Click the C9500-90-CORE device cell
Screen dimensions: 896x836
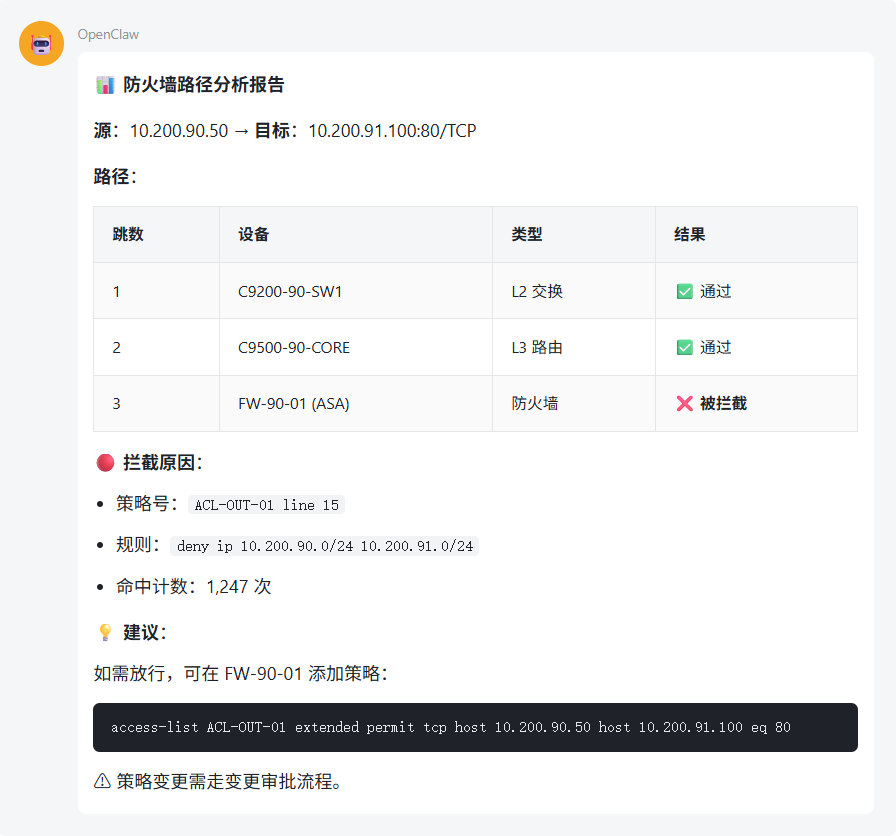pyautogui.click(x=293, y=348)
